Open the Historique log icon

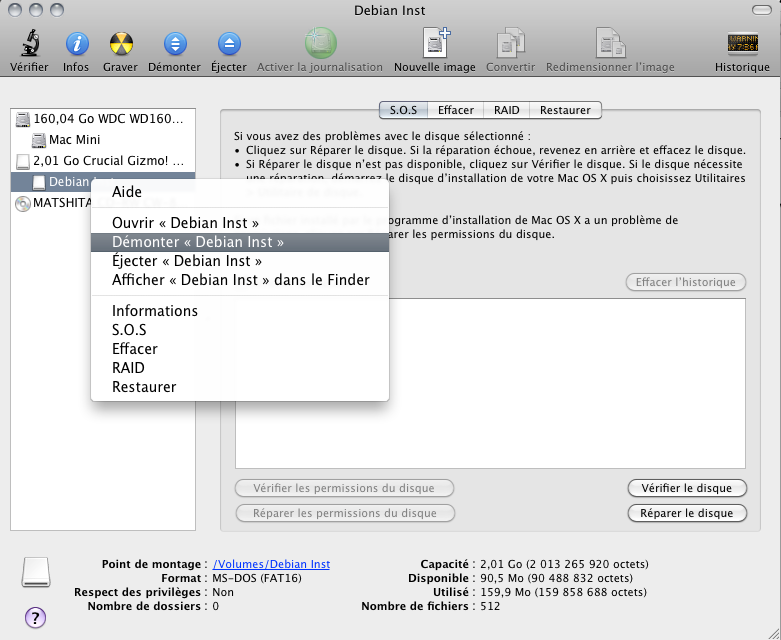click(742, 44)
